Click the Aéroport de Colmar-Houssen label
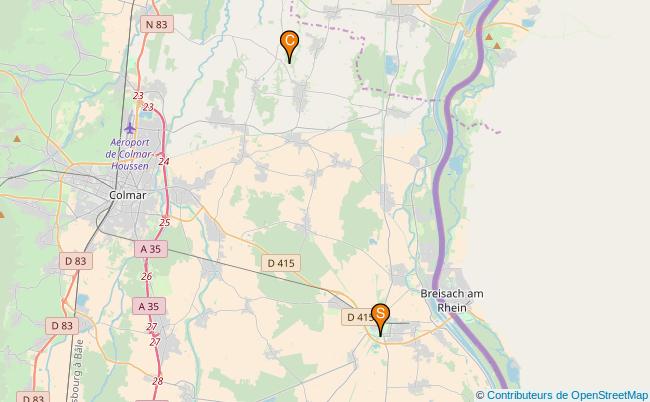 129,154
